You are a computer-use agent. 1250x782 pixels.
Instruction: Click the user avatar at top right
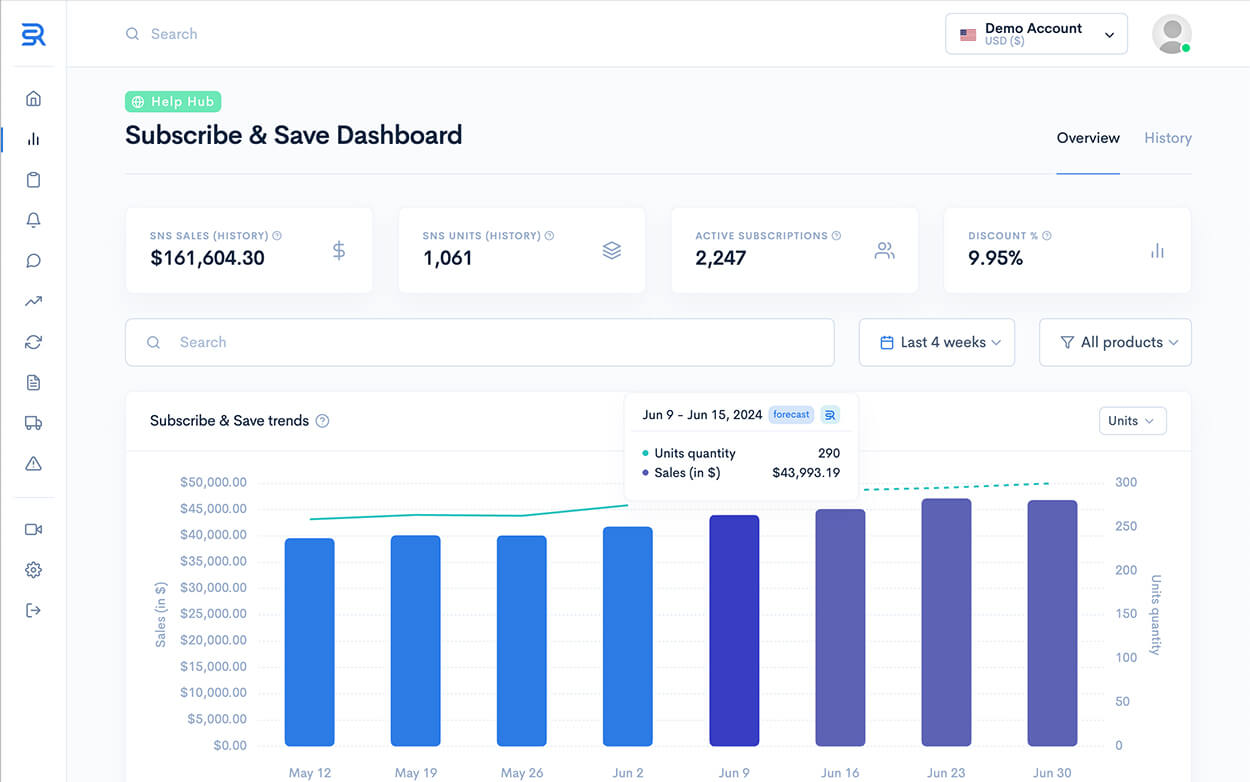[x=1171, y=34]
